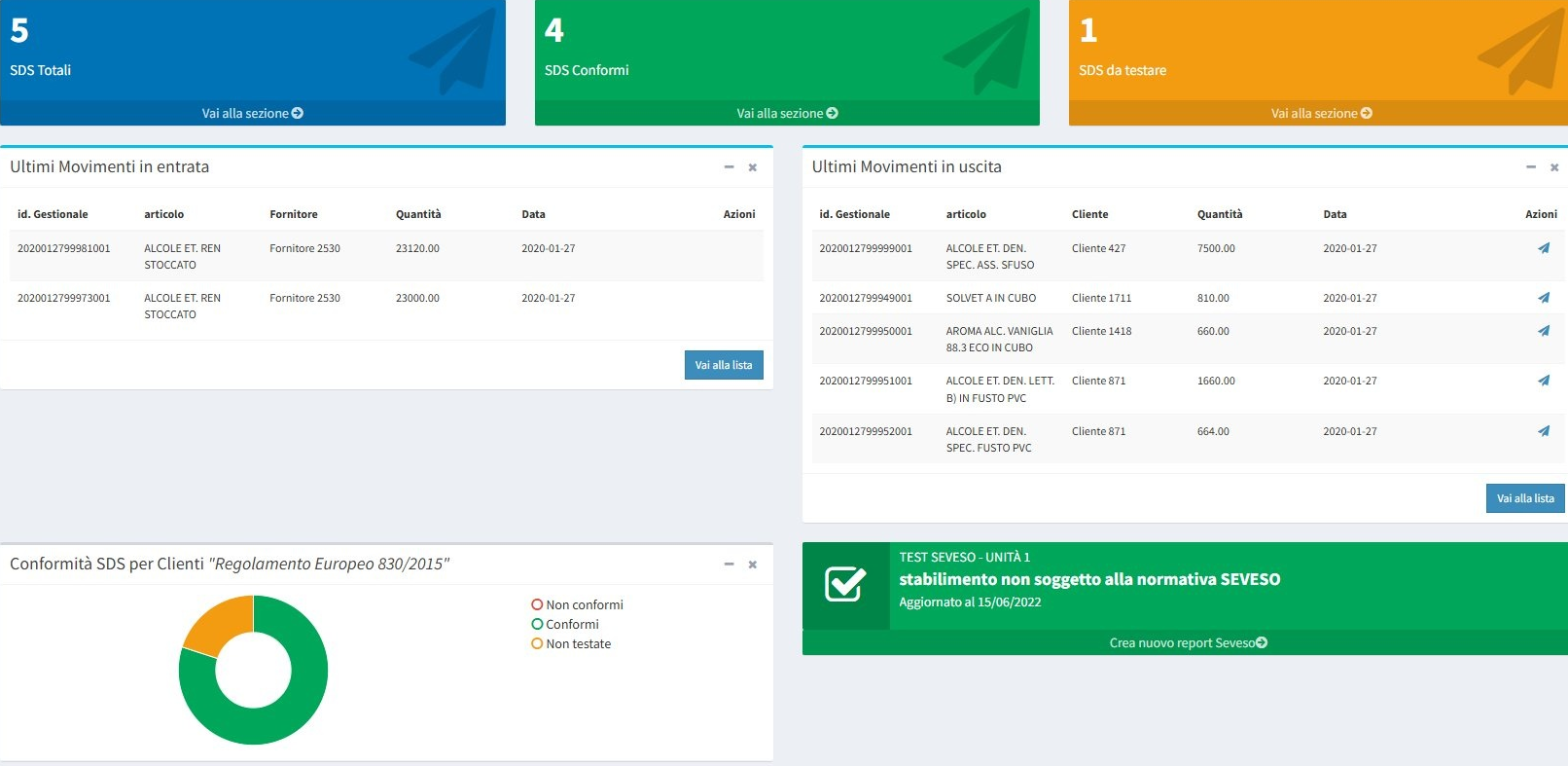Click send icon for SOLVET A IN CUBO row
This screenshot has width=1568, height=766.
click(1544, 298)
